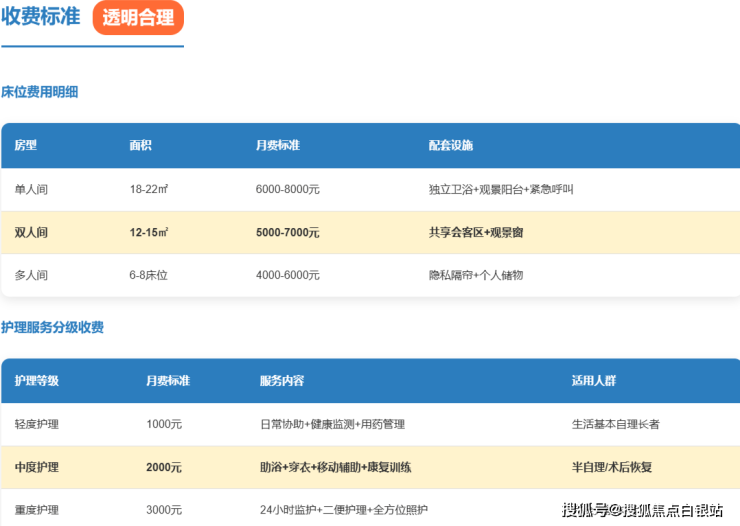Click the 适用人群 column header

pyautogui.click(x=594, y=381)
